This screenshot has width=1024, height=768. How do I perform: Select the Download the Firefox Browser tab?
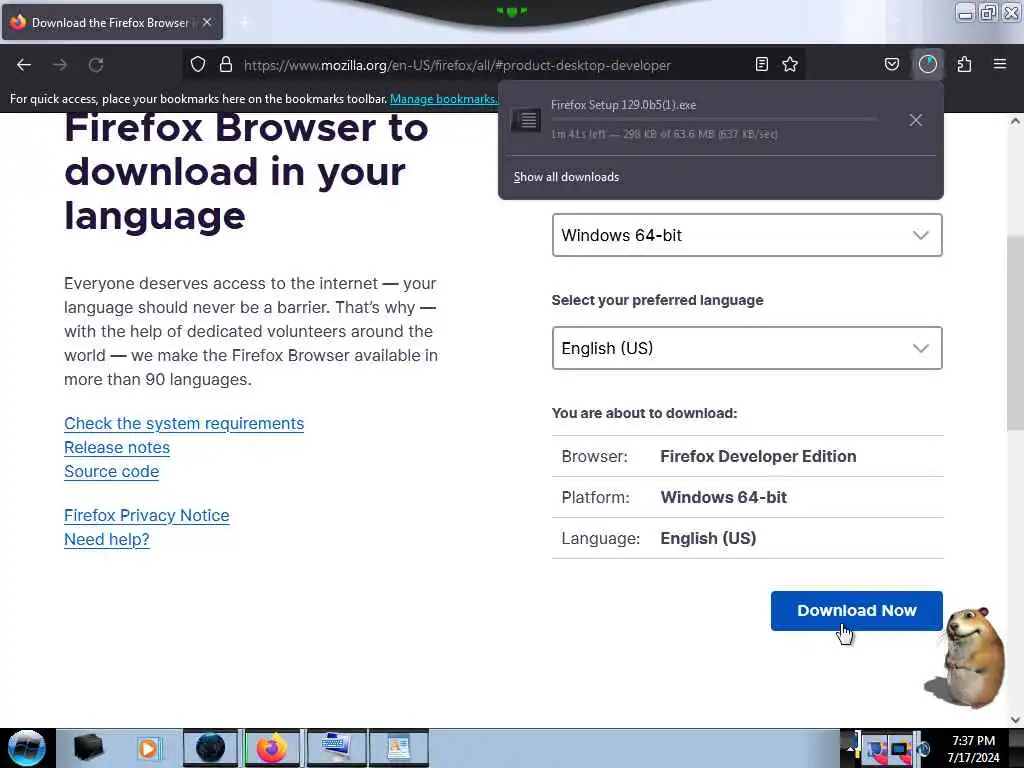[x=112, y=22]
